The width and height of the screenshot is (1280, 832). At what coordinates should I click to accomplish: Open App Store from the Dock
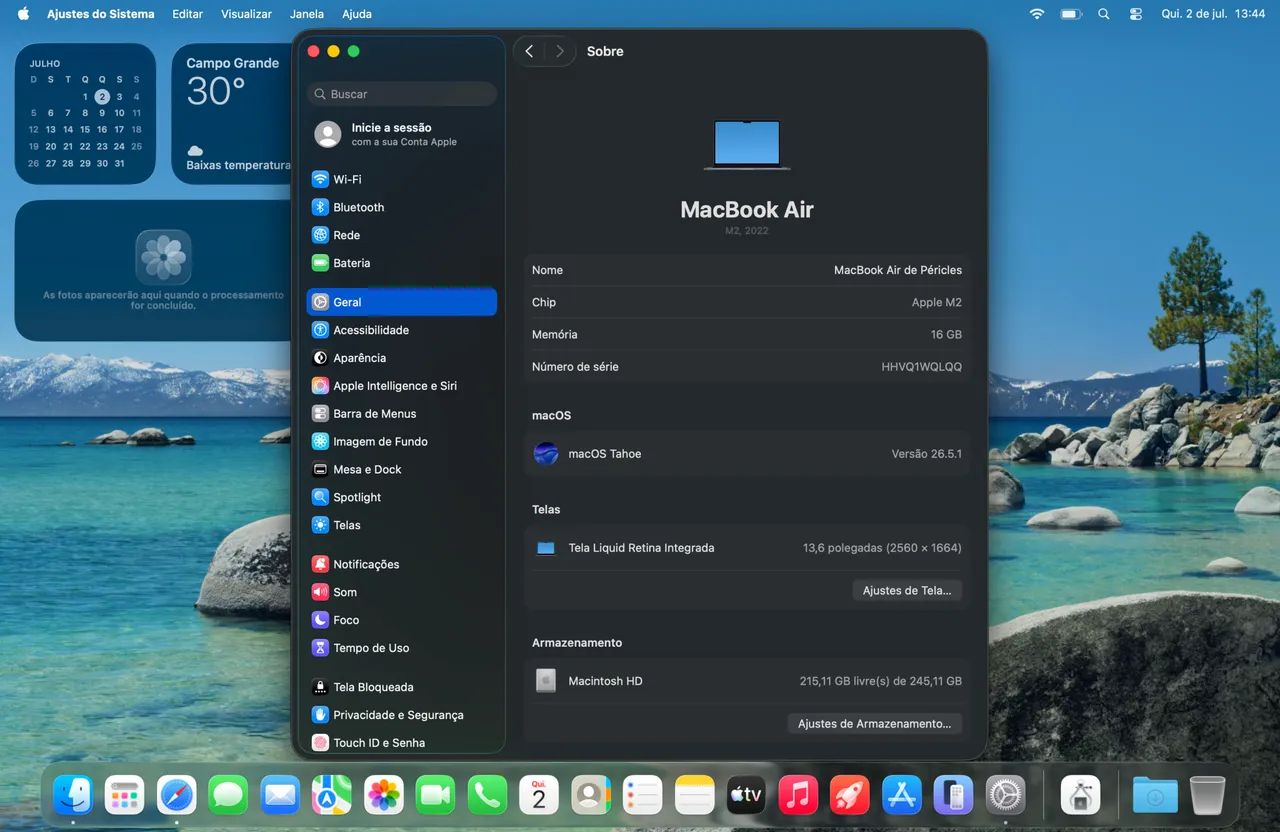[x=902, y=796]
